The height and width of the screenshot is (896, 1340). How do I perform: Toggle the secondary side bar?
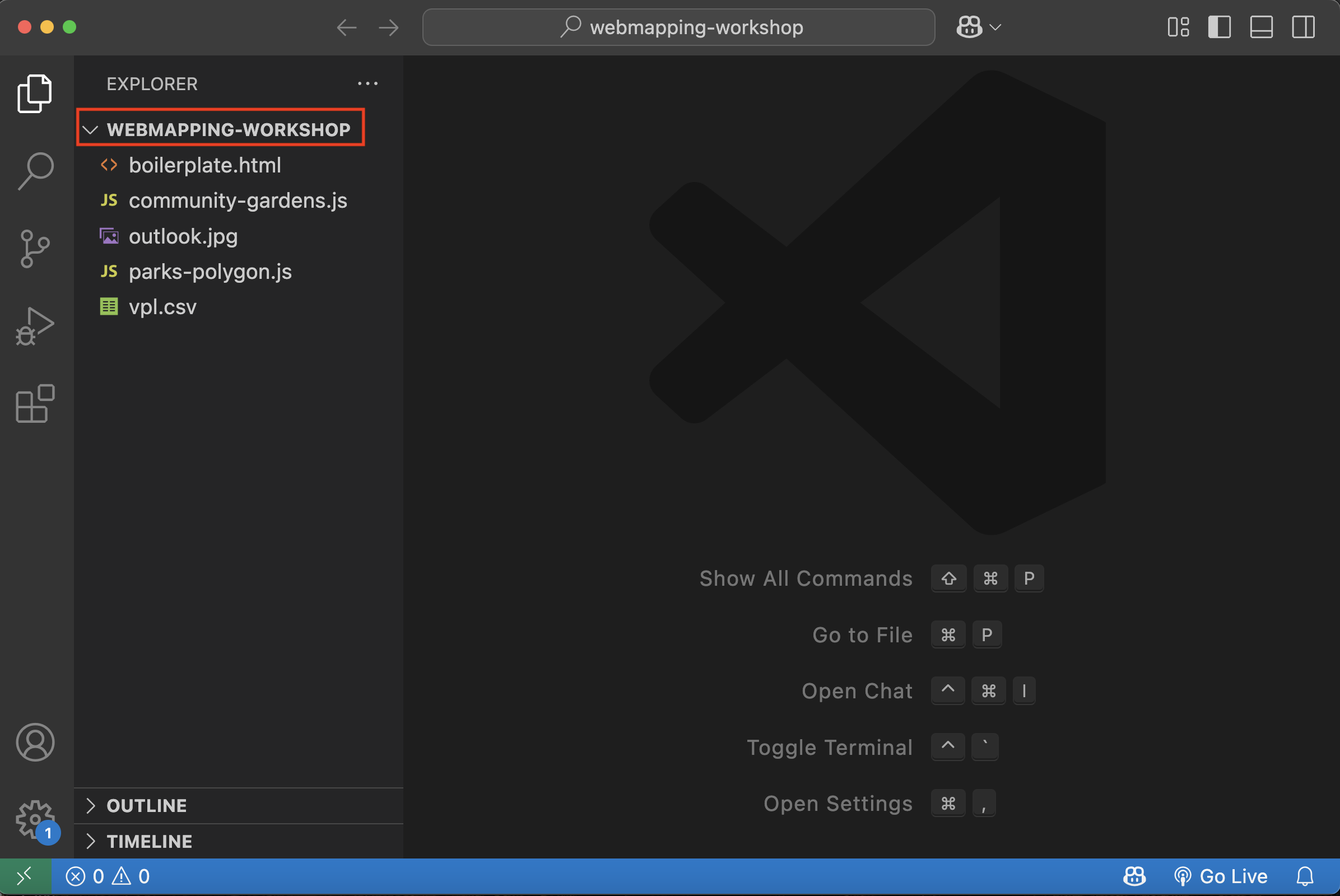(1304, 27)
